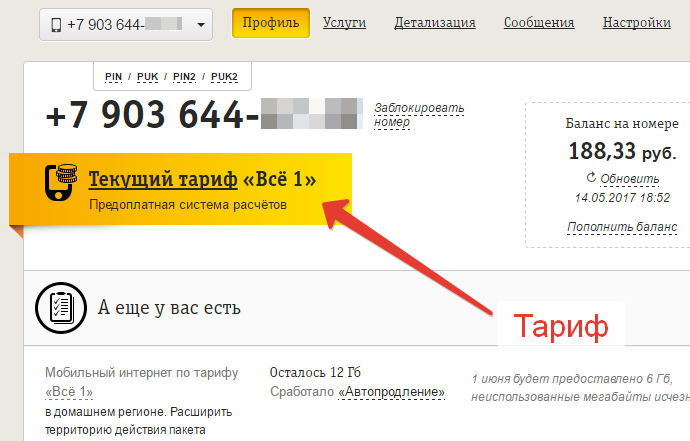Click Пополнить баланс link
Screen dimensions: 690x441
622,227
